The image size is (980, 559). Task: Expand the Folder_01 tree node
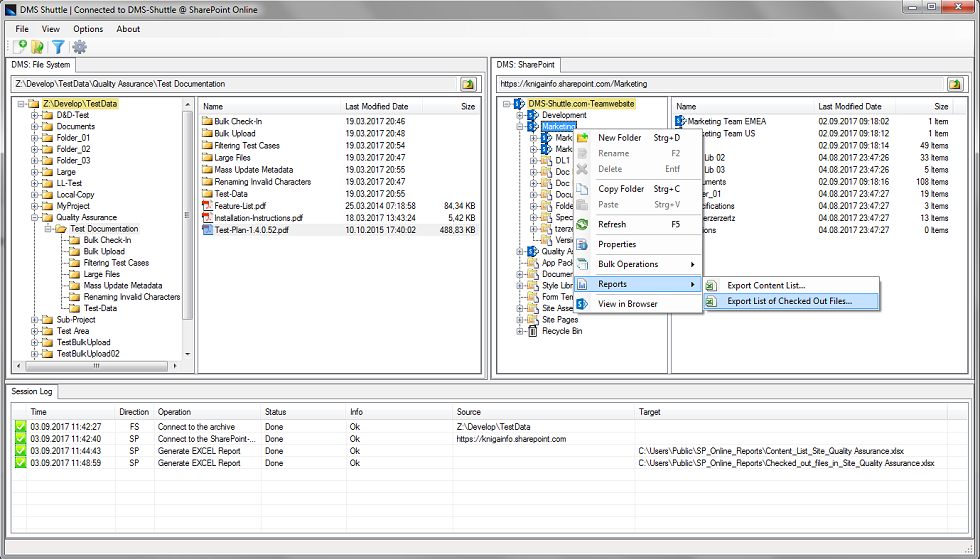[35, 138]
